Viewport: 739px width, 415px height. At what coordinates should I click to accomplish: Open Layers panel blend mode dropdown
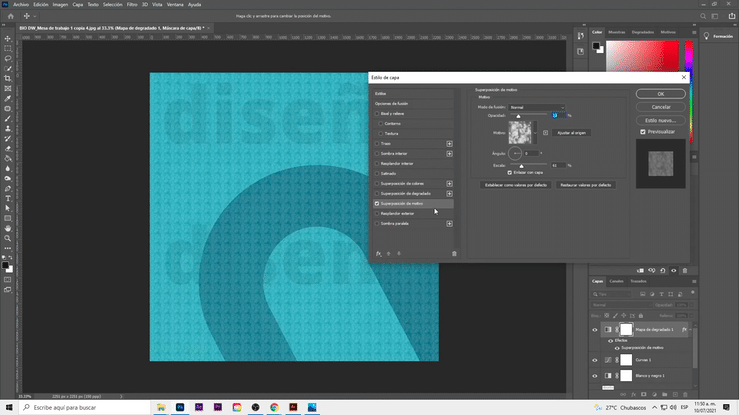pyautogui.click(x=622, y=305)
